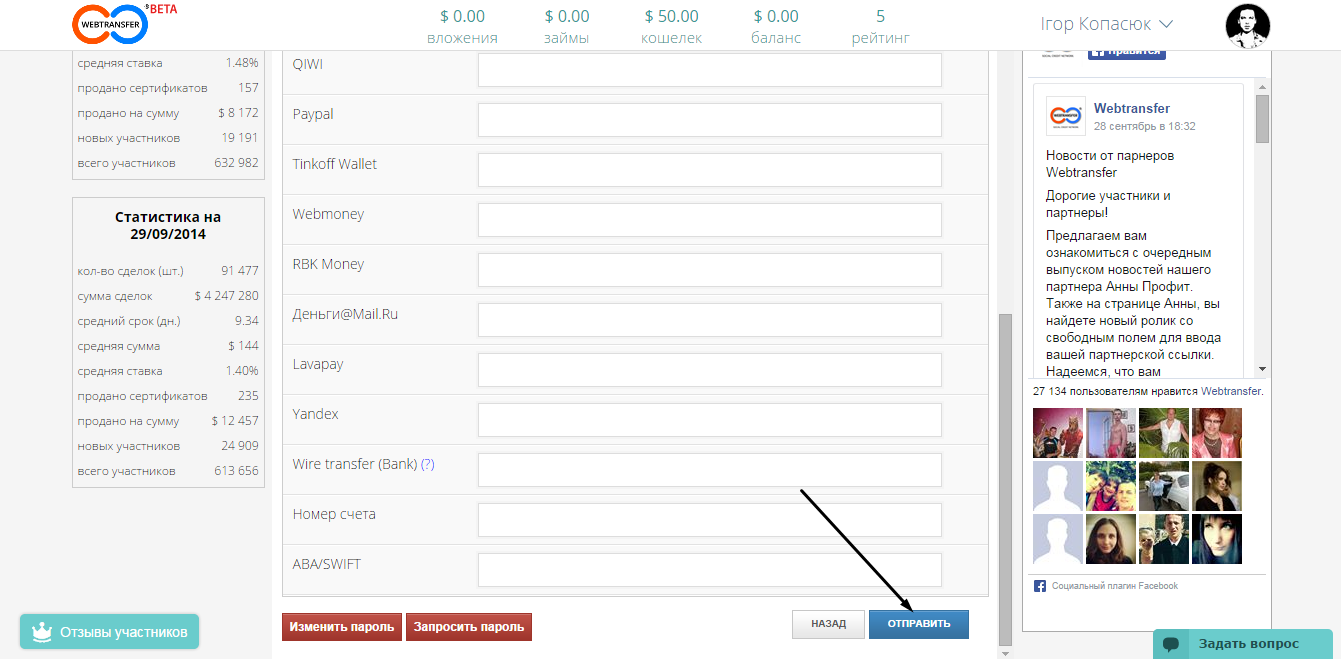The image size is (1341, 659).
Task: Open the Отзывы участников widget
Action: pos(109,632)
